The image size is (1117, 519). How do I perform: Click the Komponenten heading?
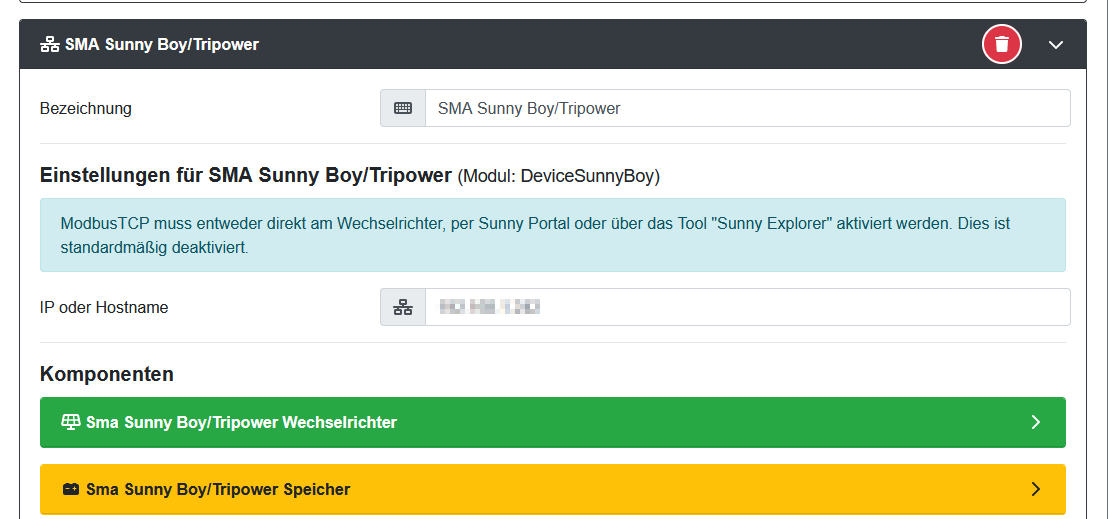[x=107, y=374]
